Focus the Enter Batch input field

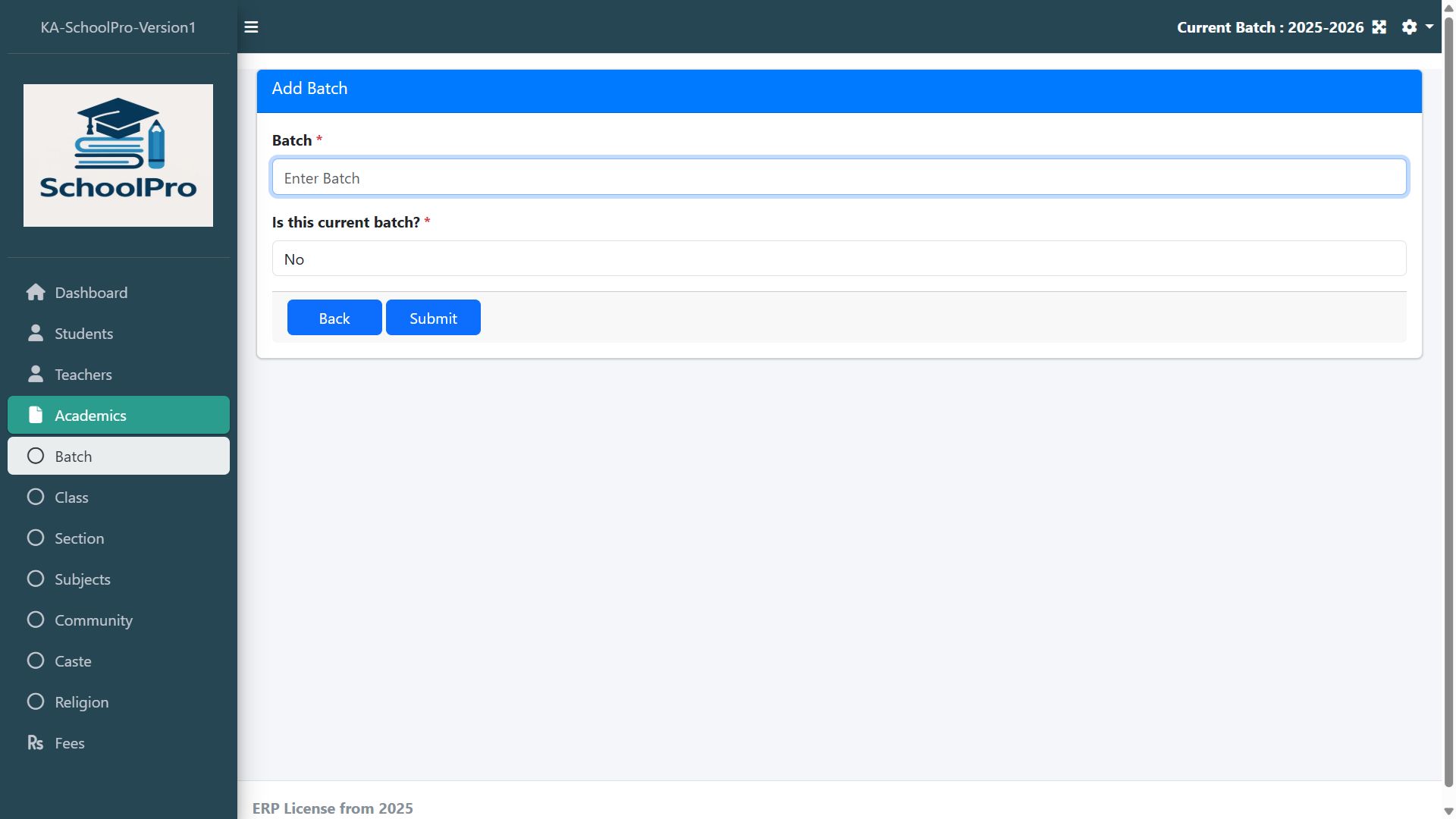pyautogui.click(x=839, y=177)
